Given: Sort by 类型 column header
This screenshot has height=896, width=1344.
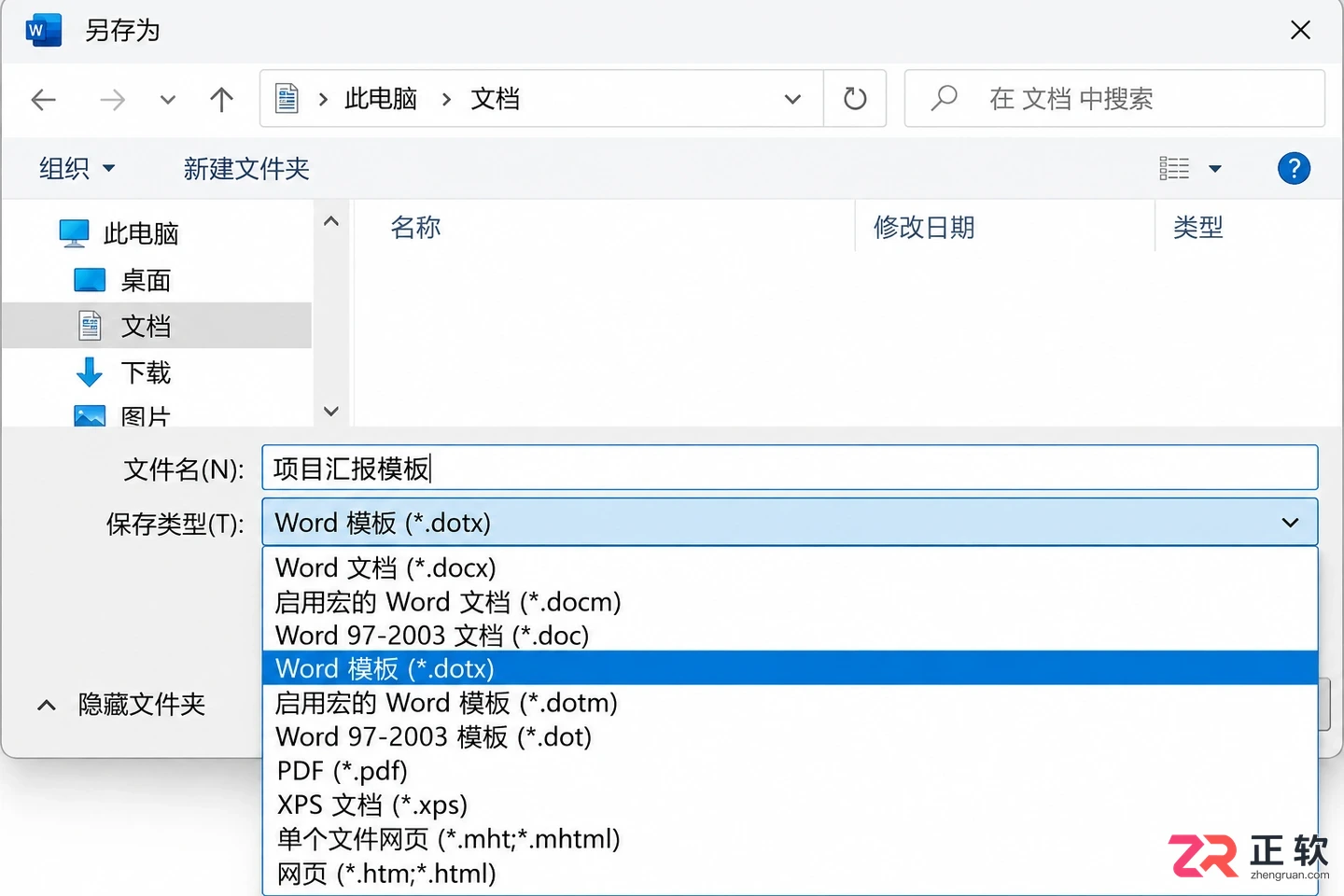Looking at the screenshot, I should 1197,227.
